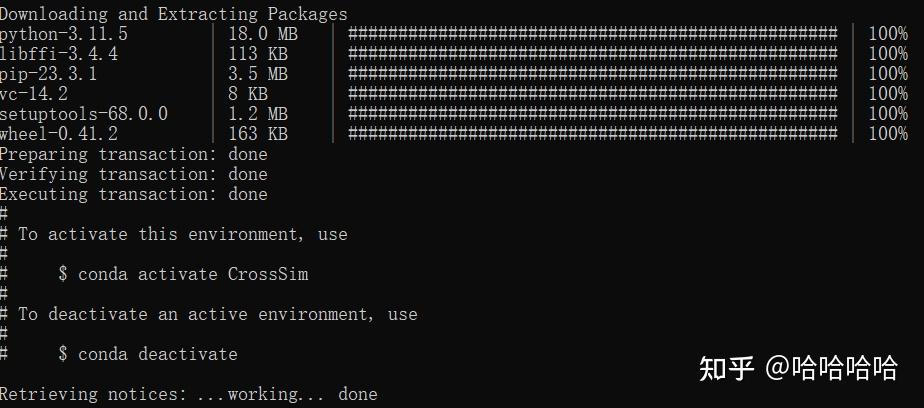Image resolution: width=924 pixels, height=408 pixels.
Task: Click the "Preparing transaction: done" line
Action: [134, 154]
